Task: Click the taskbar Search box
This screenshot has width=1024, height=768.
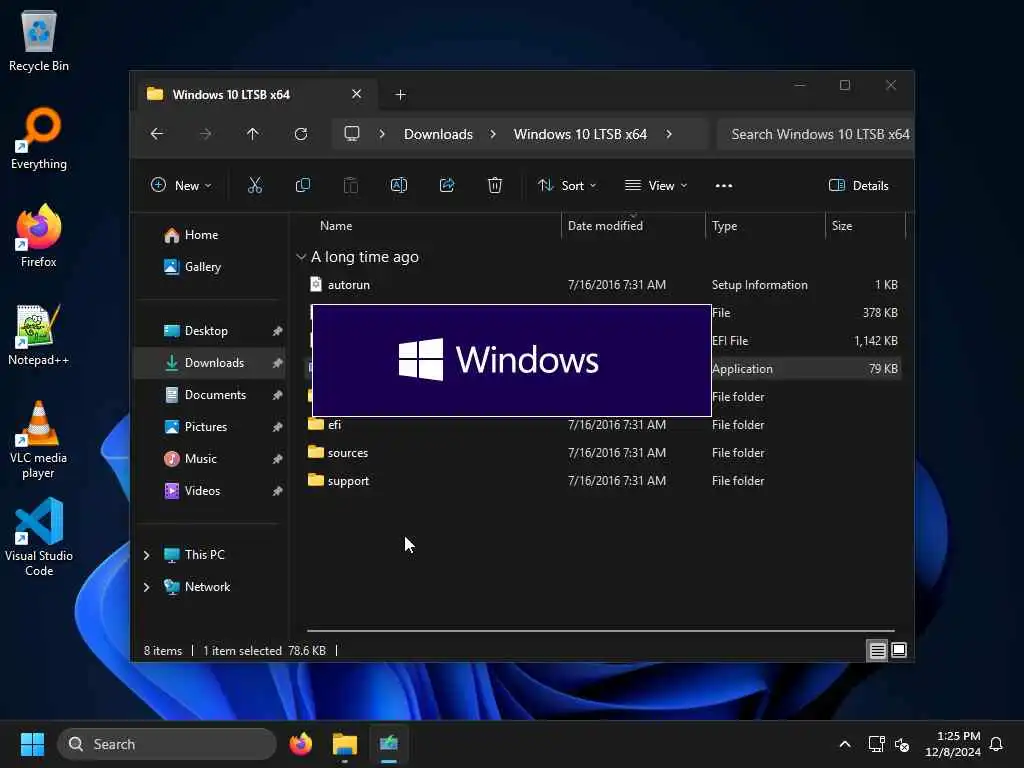Action: (167, 744)
